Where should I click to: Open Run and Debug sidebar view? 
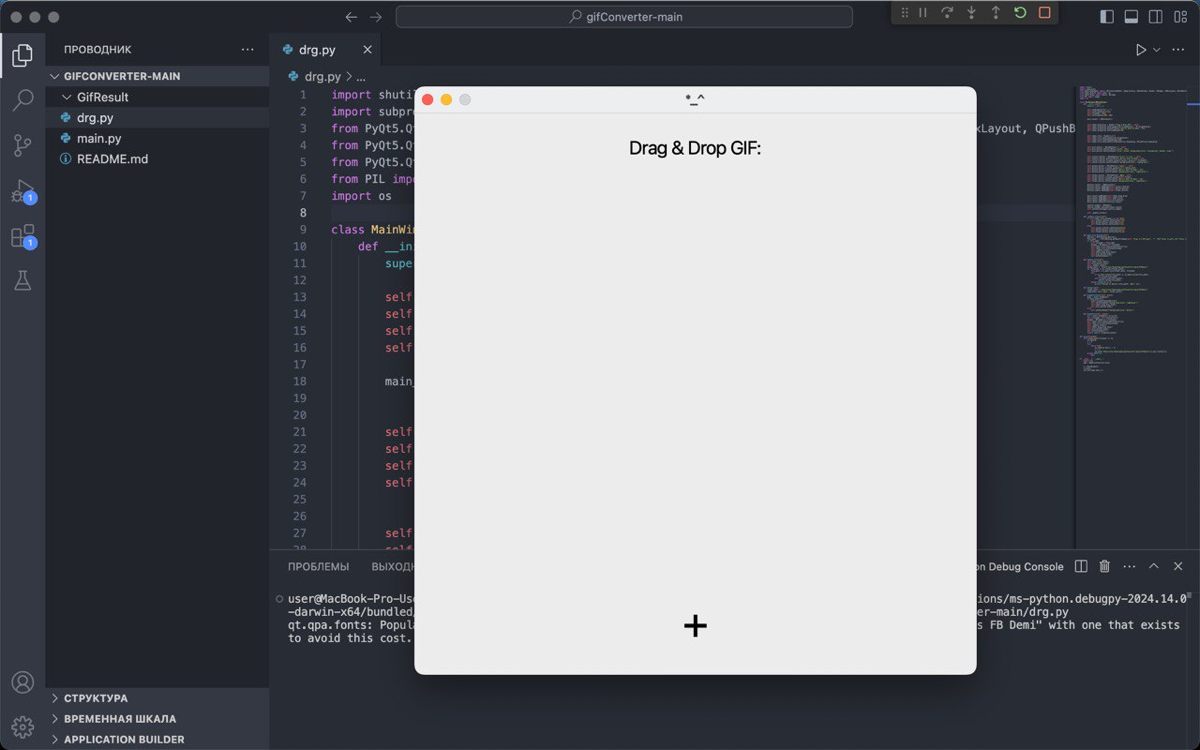coord(22,191)
